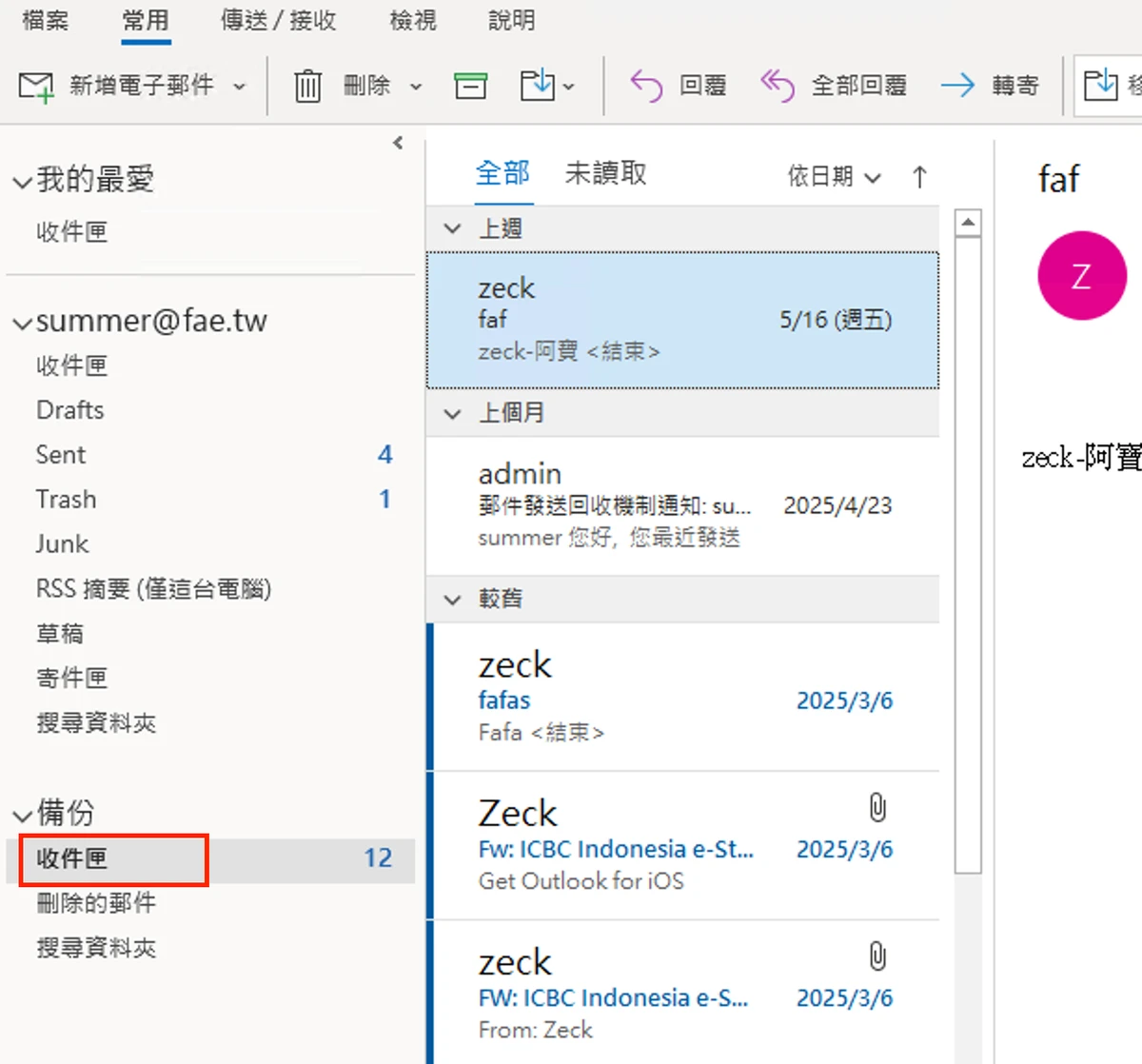Open the 依日期 sort dropdown
This screenshot has height=1064, width=1142.
[835, 176]
